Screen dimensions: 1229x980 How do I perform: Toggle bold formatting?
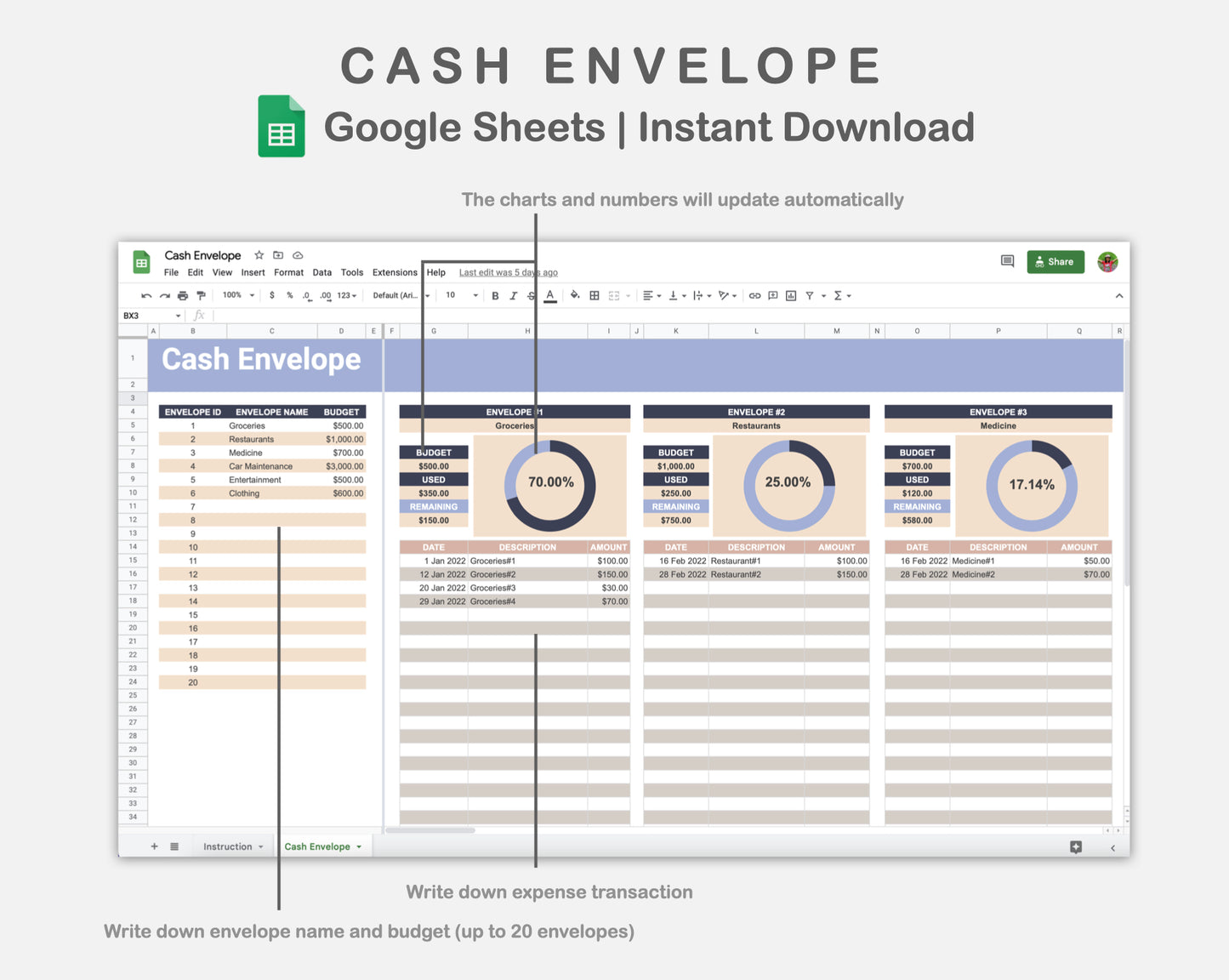(495, 296)
